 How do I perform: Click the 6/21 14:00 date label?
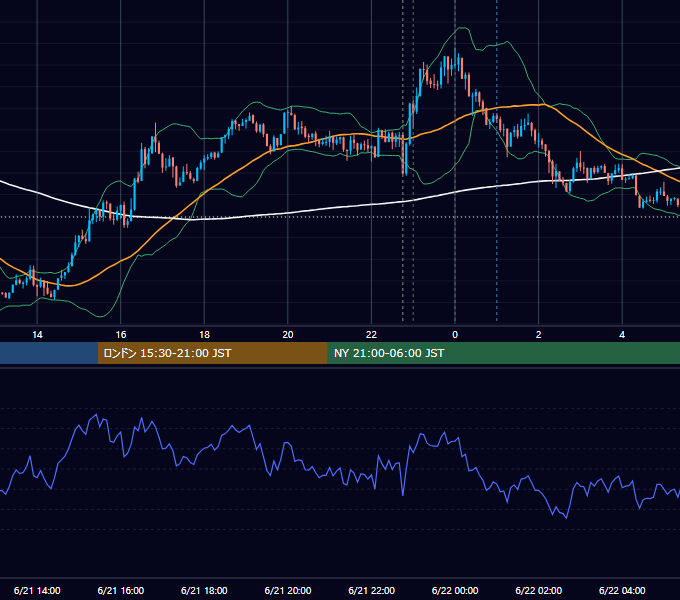pyautogui.click(x=37, y=590)
